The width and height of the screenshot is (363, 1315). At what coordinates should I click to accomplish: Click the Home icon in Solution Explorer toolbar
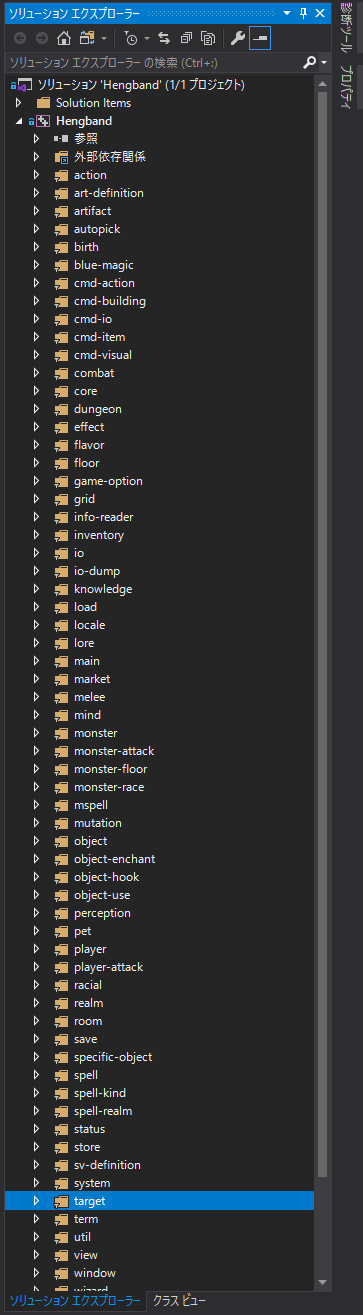(63, 38)
